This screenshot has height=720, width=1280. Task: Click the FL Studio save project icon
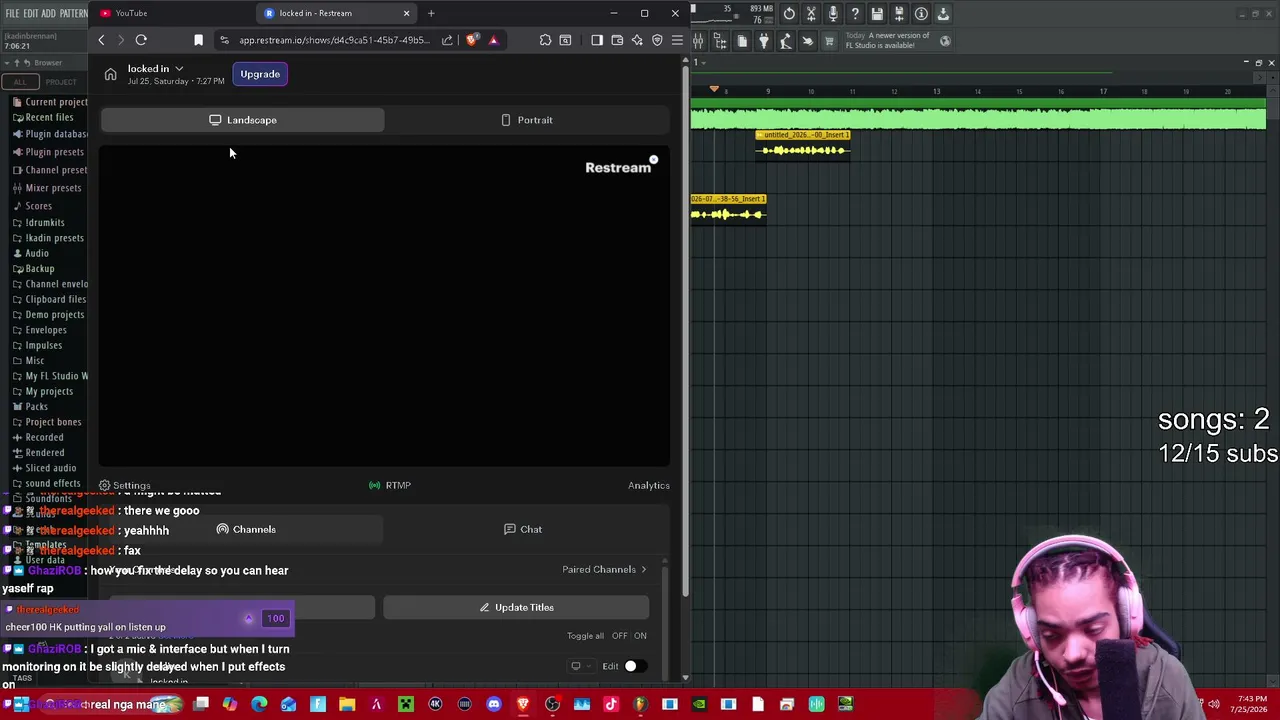click(x=877, y=14)
